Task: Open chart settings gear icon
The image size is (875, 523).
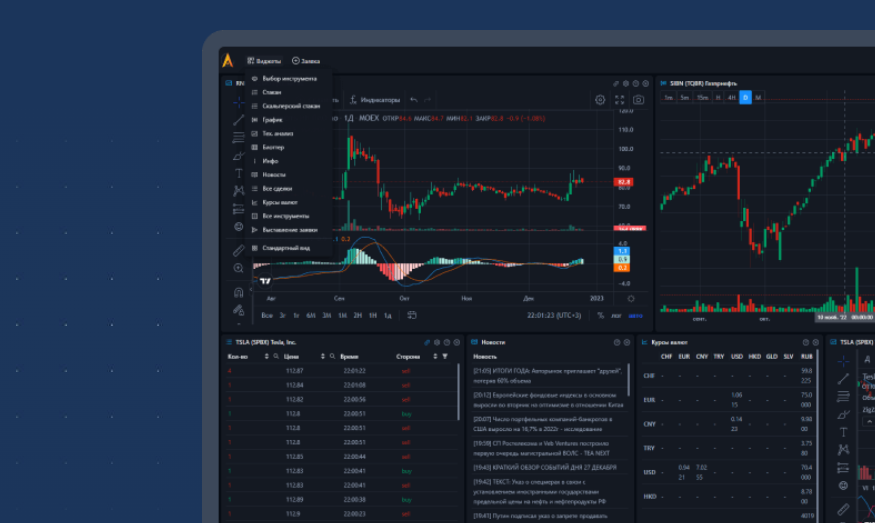Action: pos(600,100)
